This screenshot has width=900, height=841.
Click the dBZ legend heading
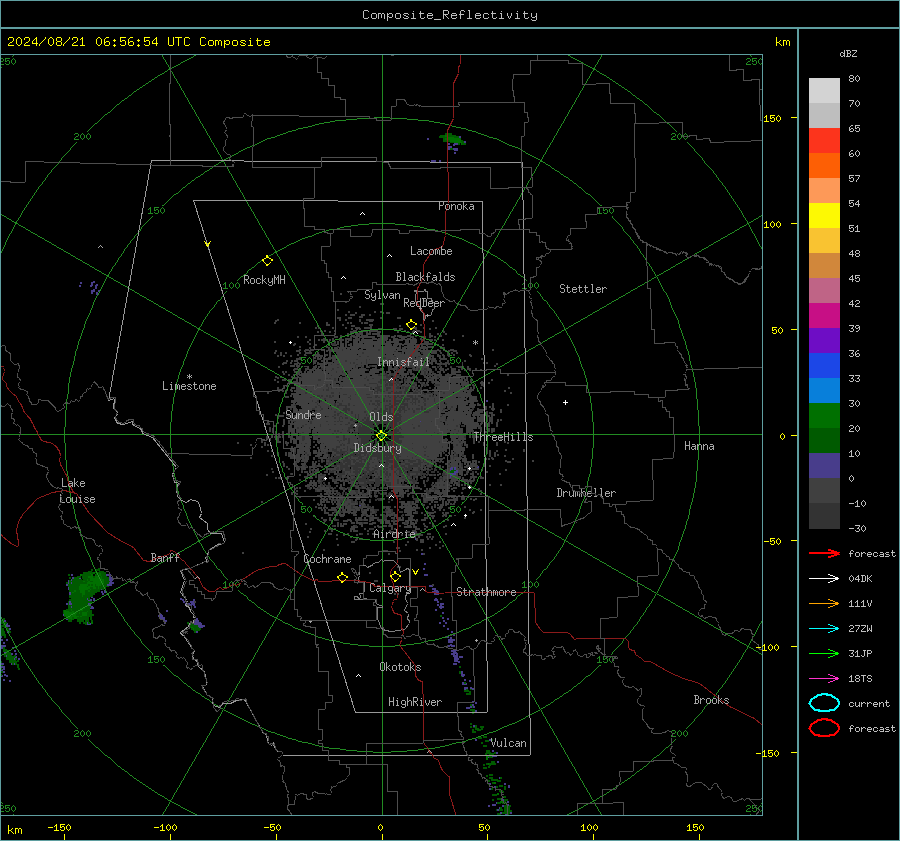coord(848,53)
